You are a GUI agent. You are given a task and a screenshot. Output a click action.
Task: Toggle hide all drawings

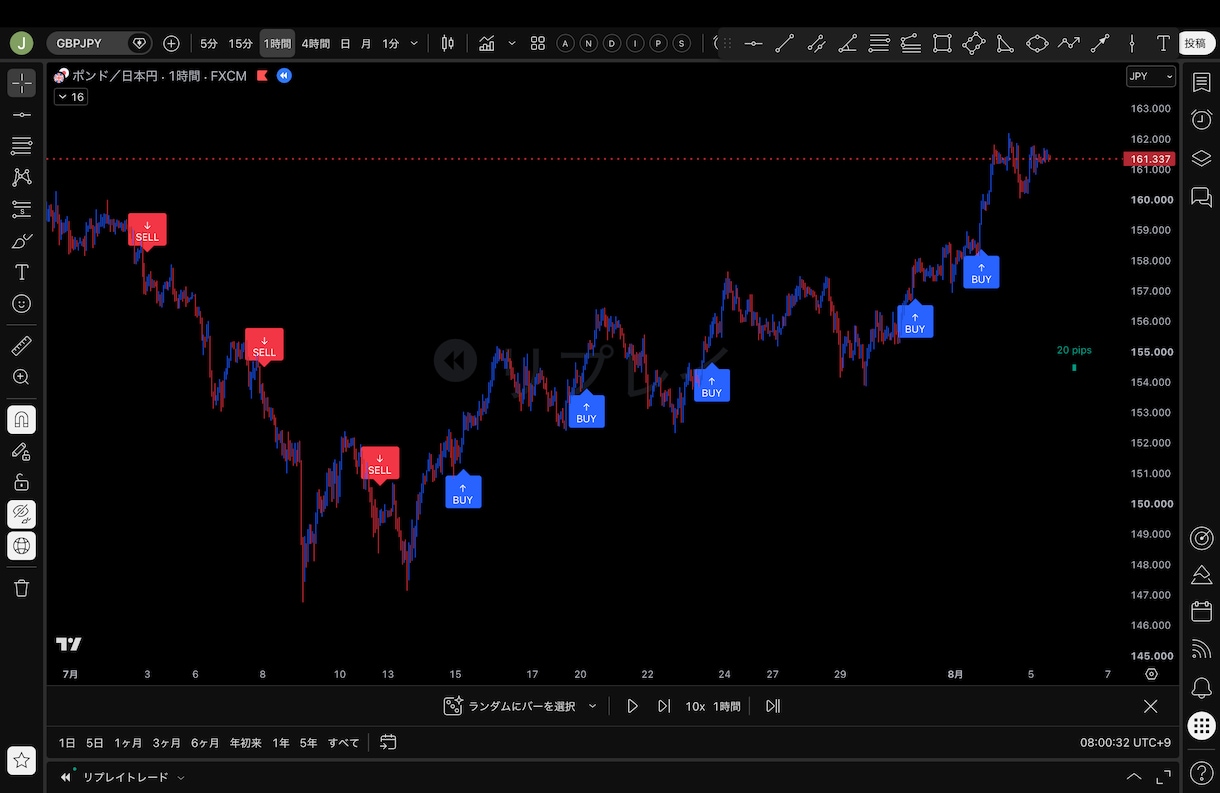point(21,514)
